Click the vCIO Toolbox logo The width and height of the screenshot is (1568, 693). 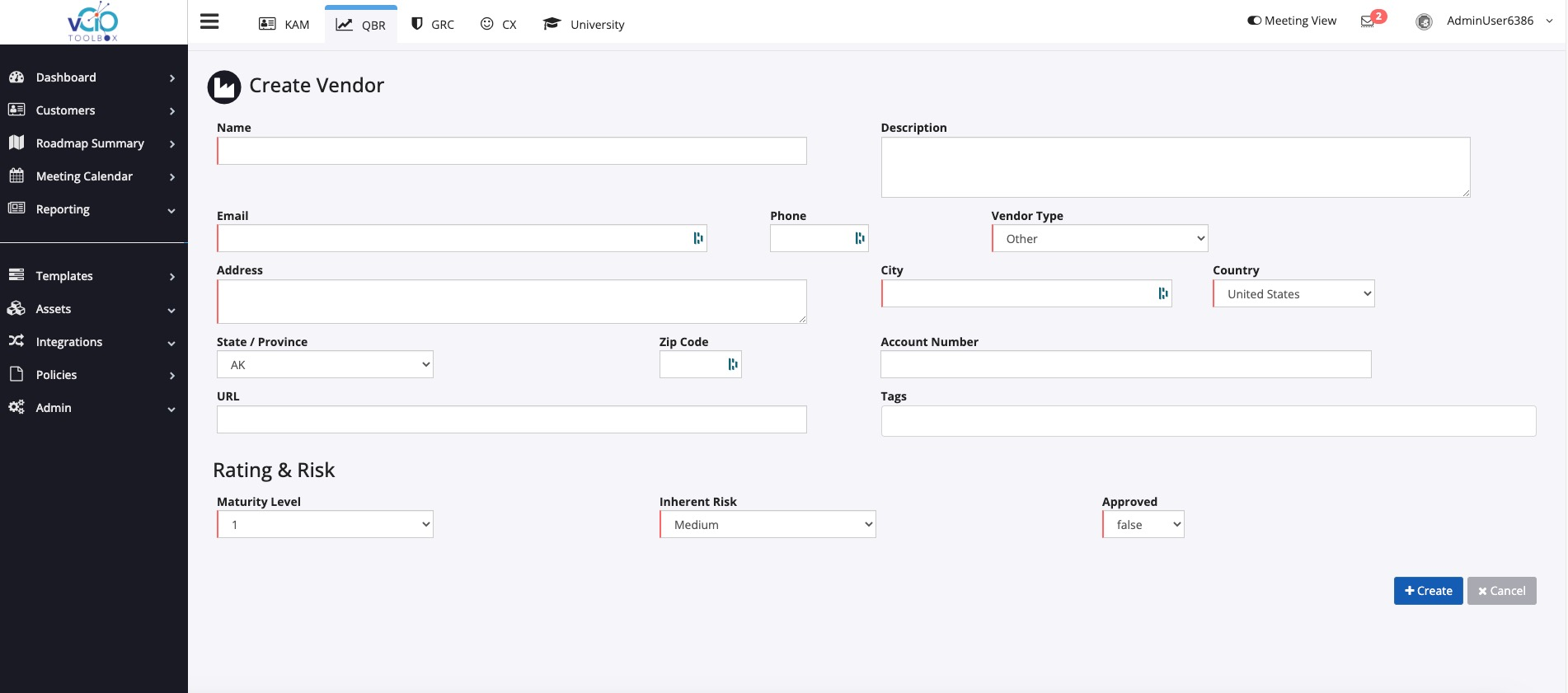pyautogui.click(x=93, y=21)
